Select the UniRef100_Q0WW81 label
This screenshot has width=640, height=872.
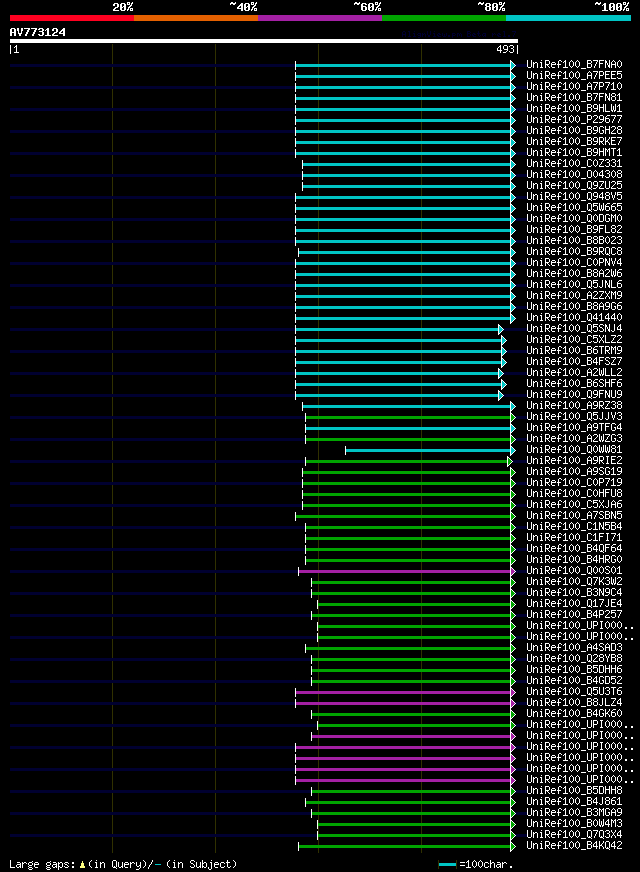click(x=574, y=449)
